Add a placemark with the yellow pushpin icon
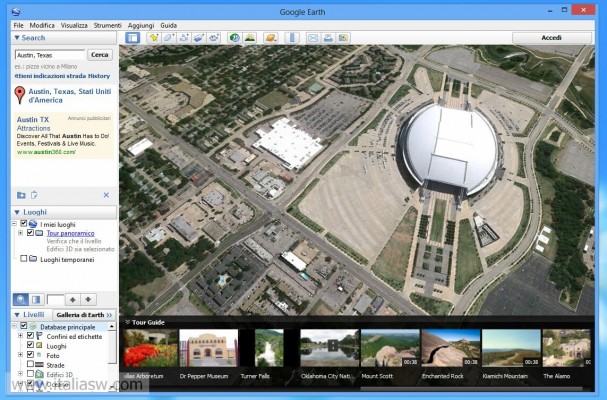 154,38
